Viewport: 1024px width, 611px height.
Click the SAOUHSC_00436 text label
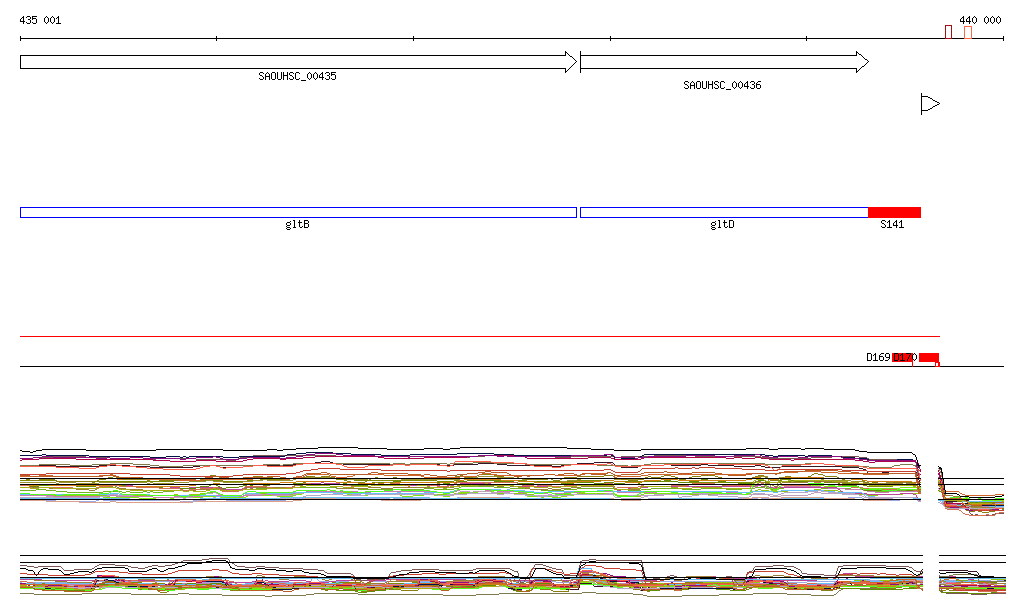click(722, 86)
